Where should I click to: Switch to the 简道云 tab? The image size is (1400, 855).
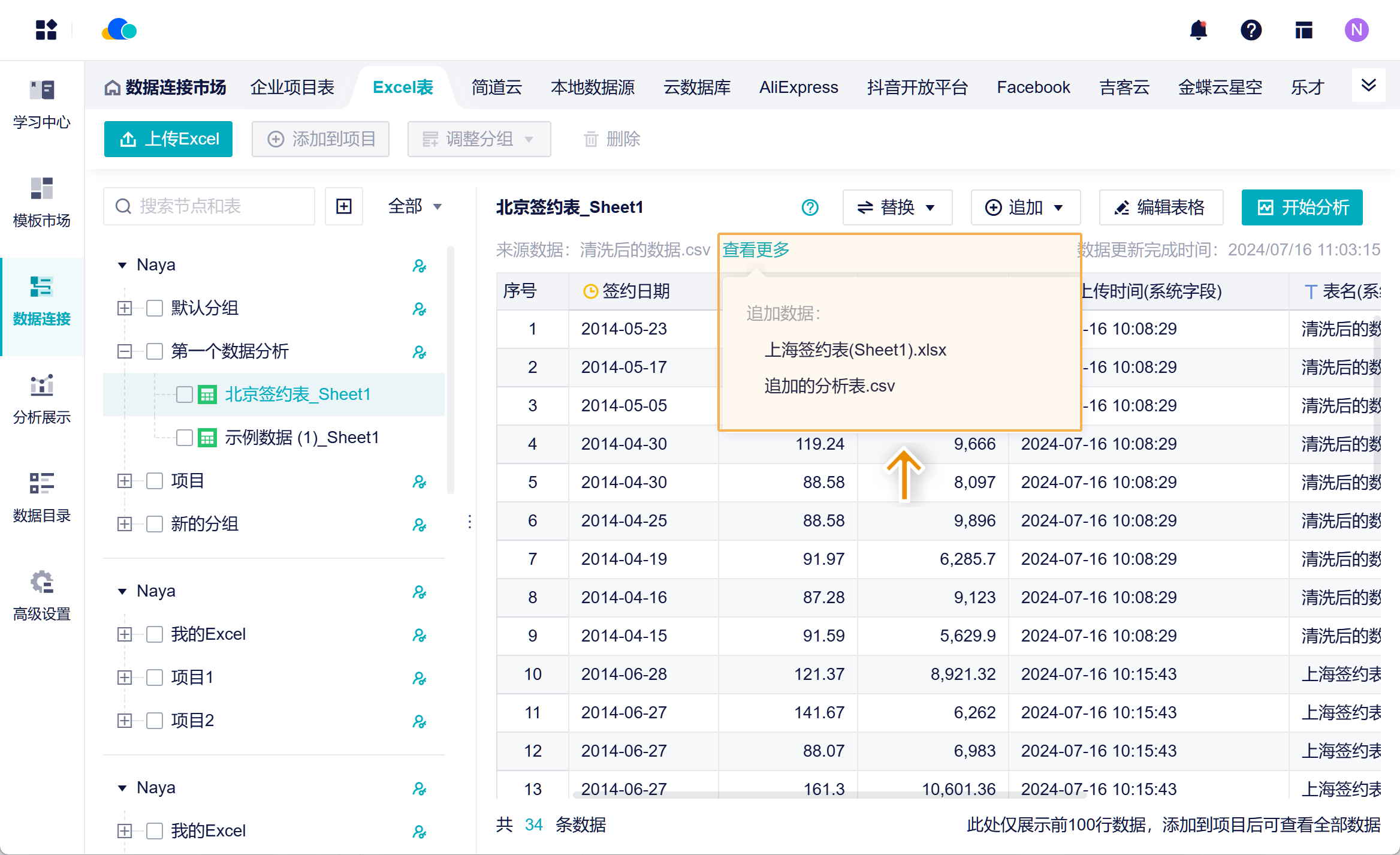click(x=496, y=88)
